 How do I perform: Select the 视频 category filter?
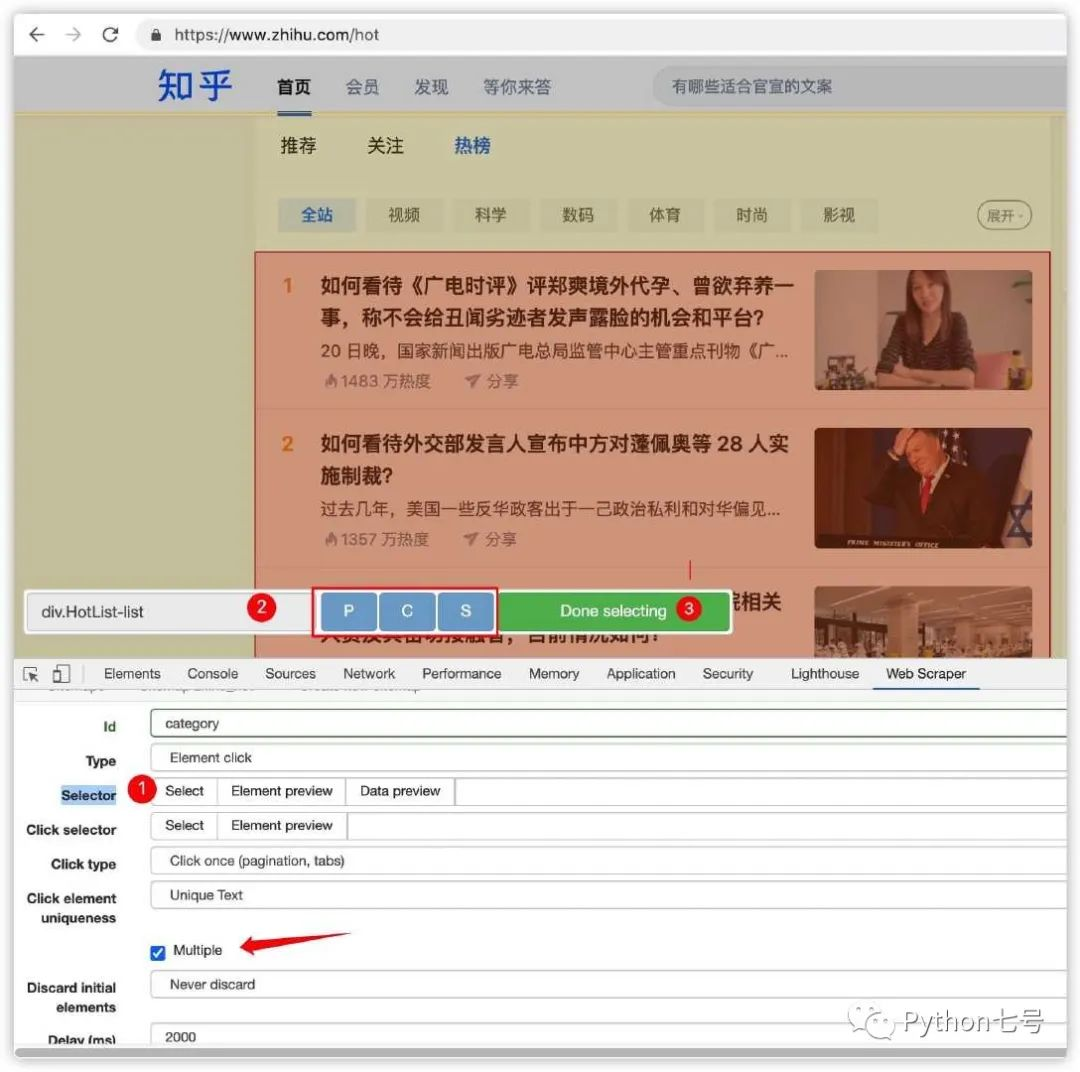click(x=404, y=215)
